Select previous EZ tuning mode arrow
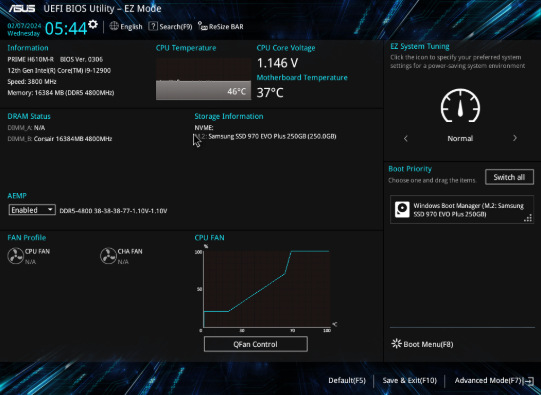 (406, 138)
